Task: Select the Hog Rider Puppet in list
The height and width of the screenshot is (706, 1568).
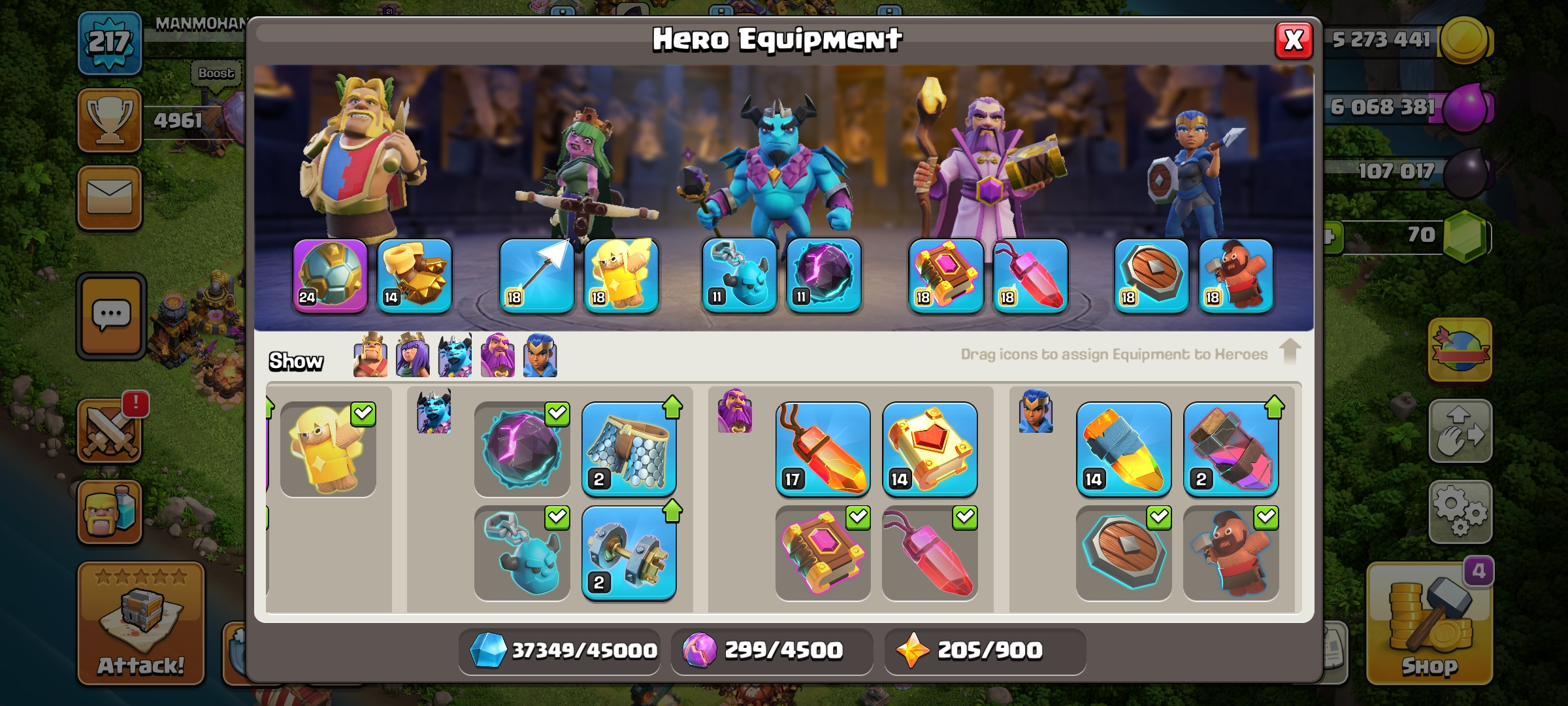Action: coord(1231,553)
